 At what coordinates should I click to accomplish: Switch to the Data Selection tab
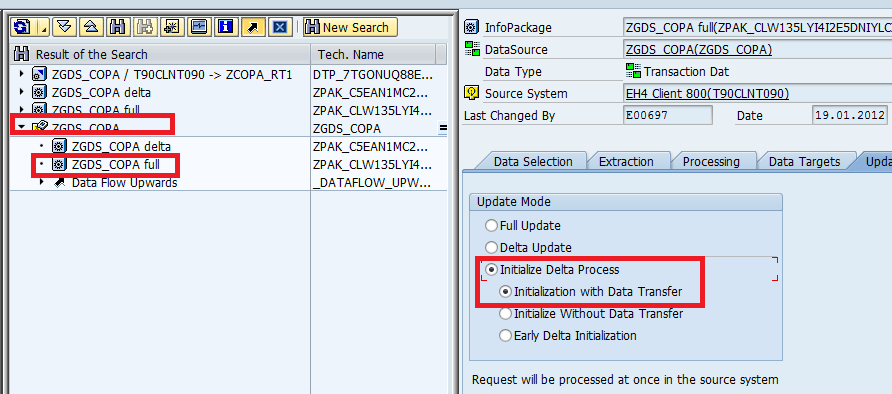tap(533, 161)
